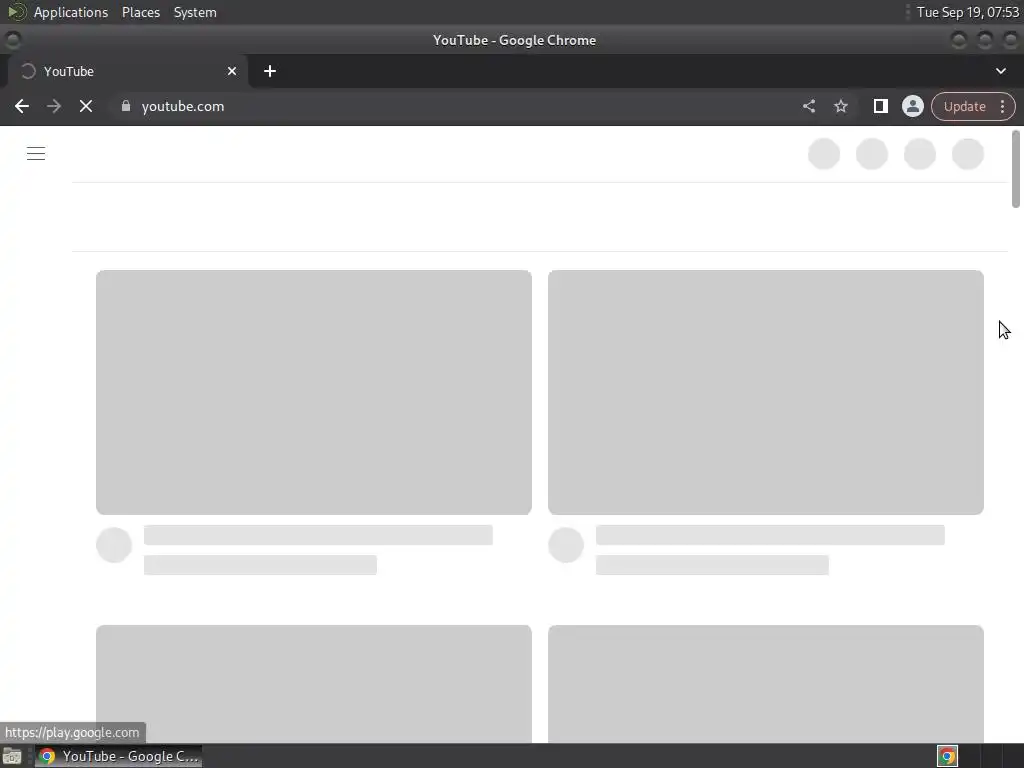Open the Places menu
Viewport: 1024px width, 768px height.
(x=140, y=12)
